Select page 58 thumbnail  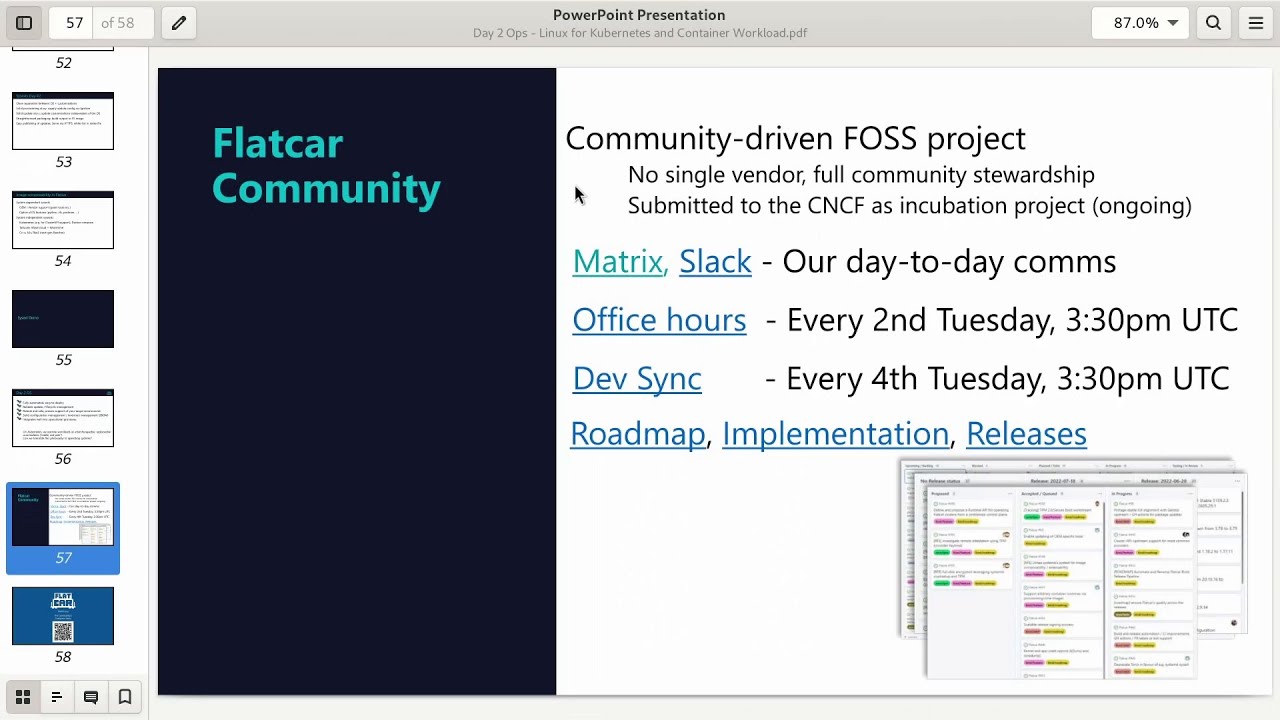[x=63, y=616]
